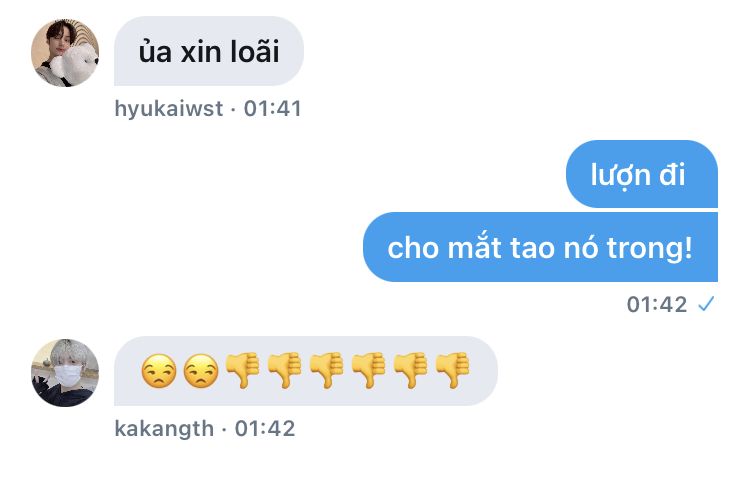Tap the 01:42 timestamp beside the checkmark
750x487 pixels.
(x=657, y=304)
